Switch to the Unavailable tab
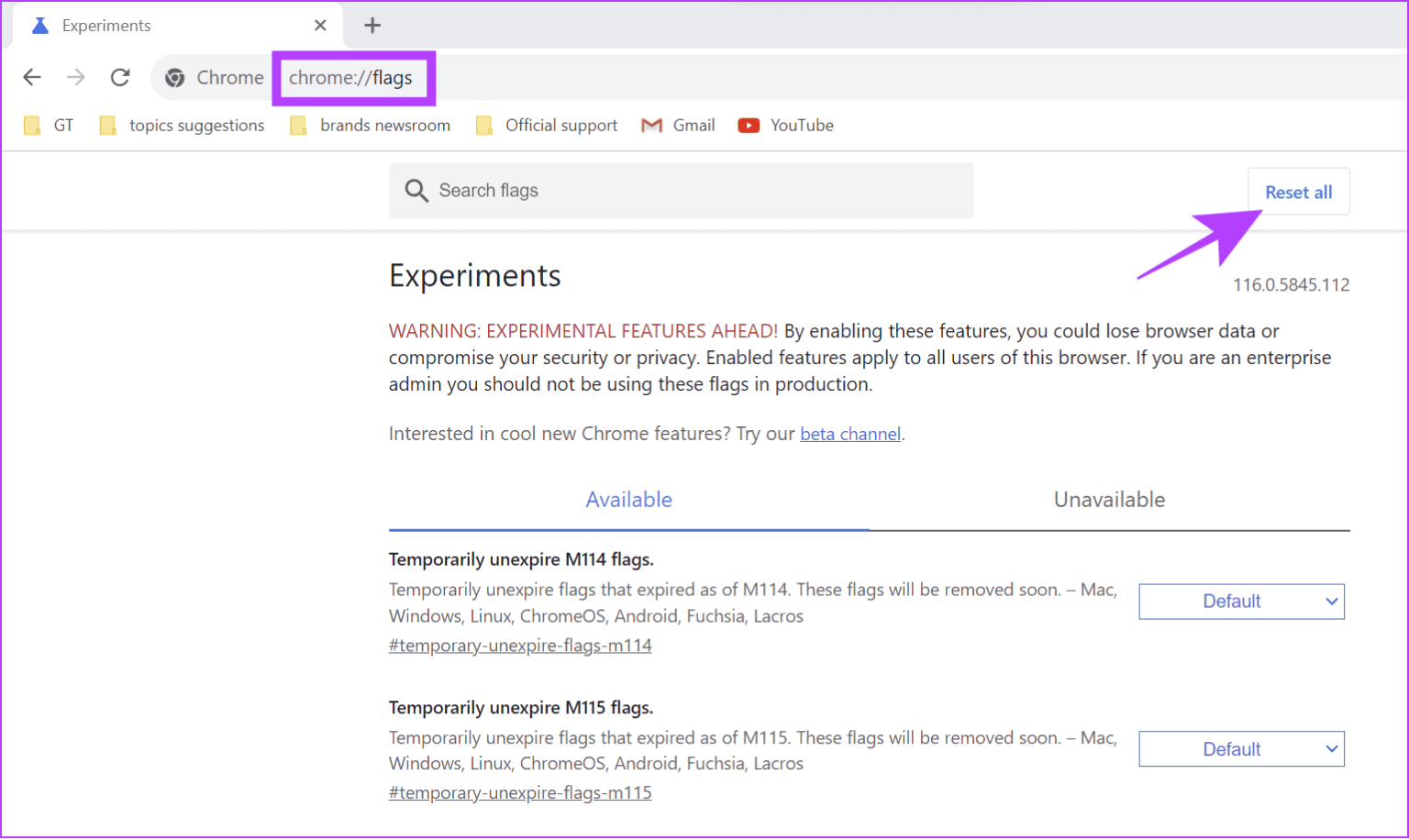1409x840 pixels. (x=1109, y=500)
